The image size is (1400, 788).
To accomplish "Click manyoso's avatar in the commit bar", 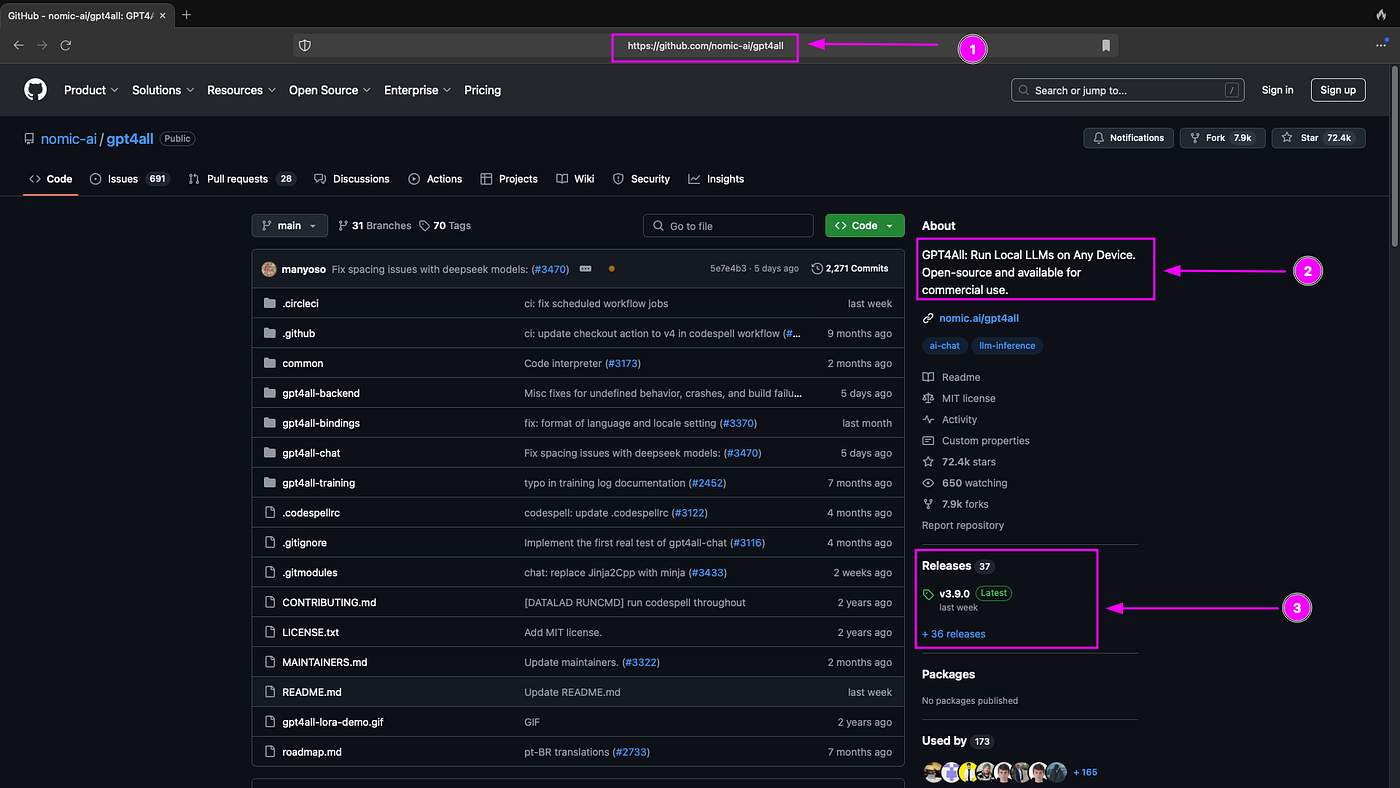I will tap(268, 268).
